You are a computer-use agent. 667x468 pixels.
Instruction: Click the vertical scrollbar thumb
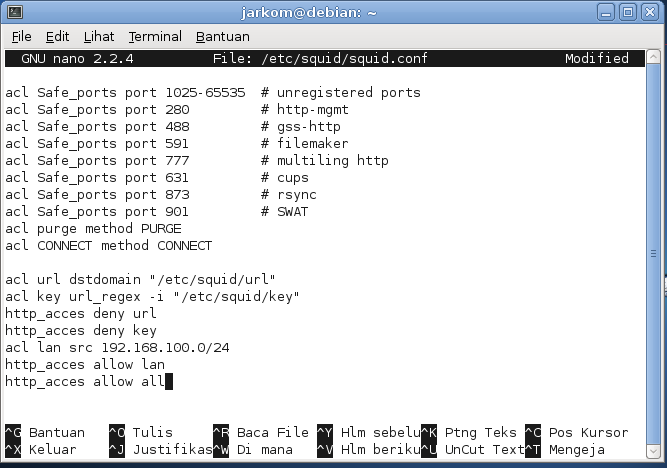653,254
